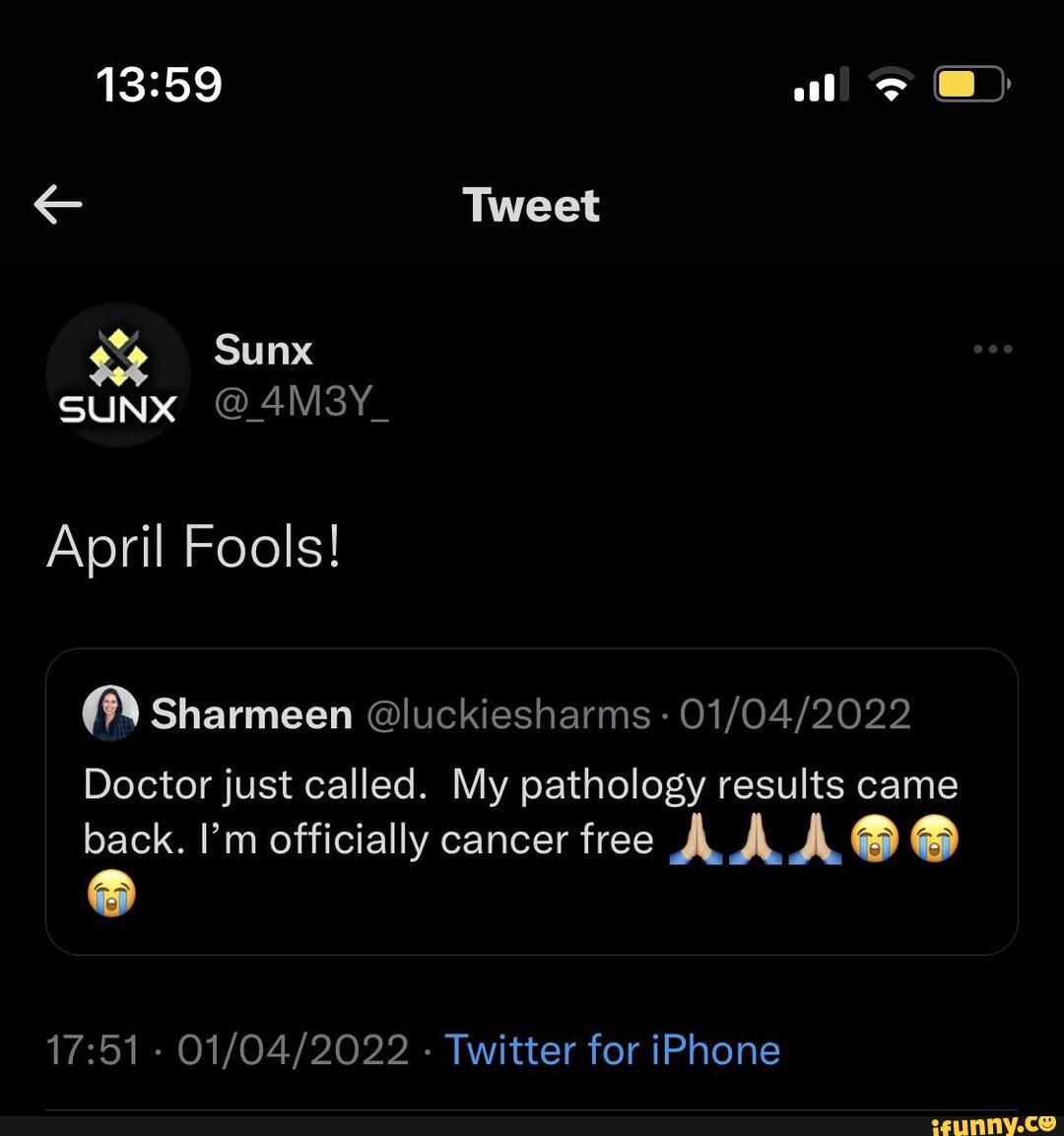This screenshot has height=1136, width=1064.
Task: Select the April Fools! tweet text
Action: [x=194, y=546]
